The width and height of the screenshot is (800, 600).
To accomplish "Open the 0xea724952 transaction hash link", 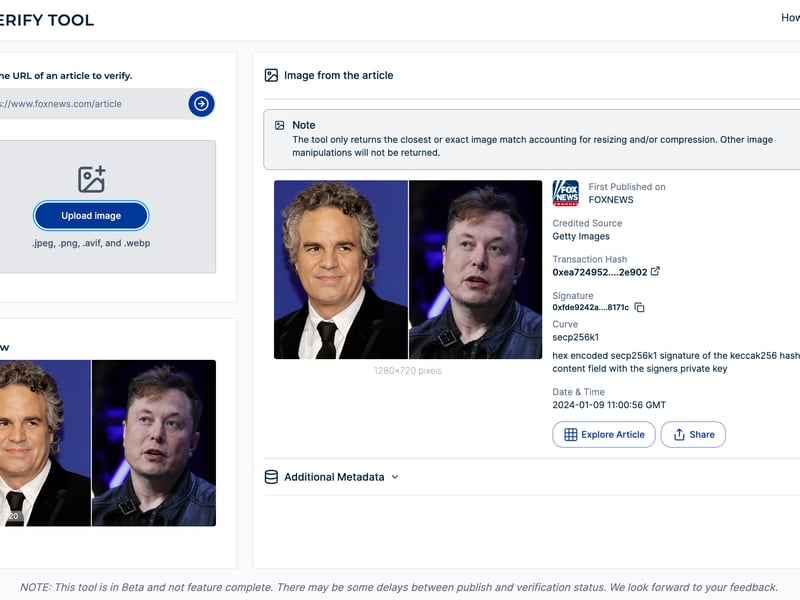I will point(599,272).
